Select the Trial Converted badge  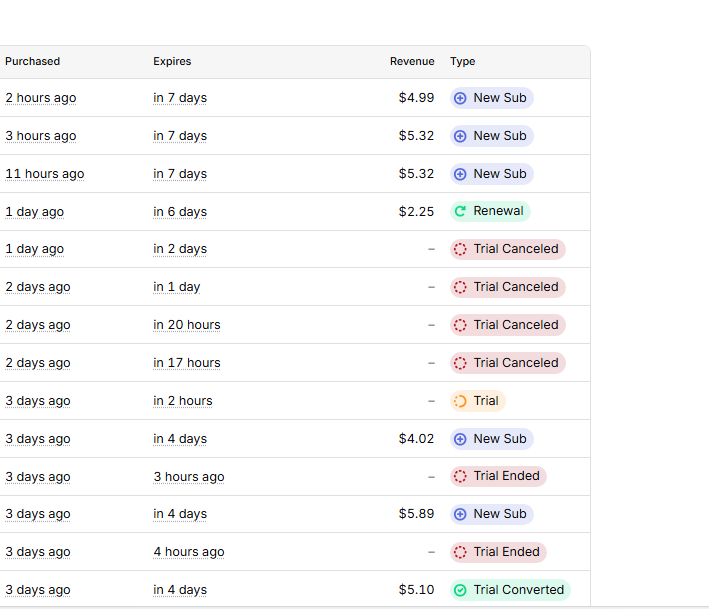coord(510,590)
